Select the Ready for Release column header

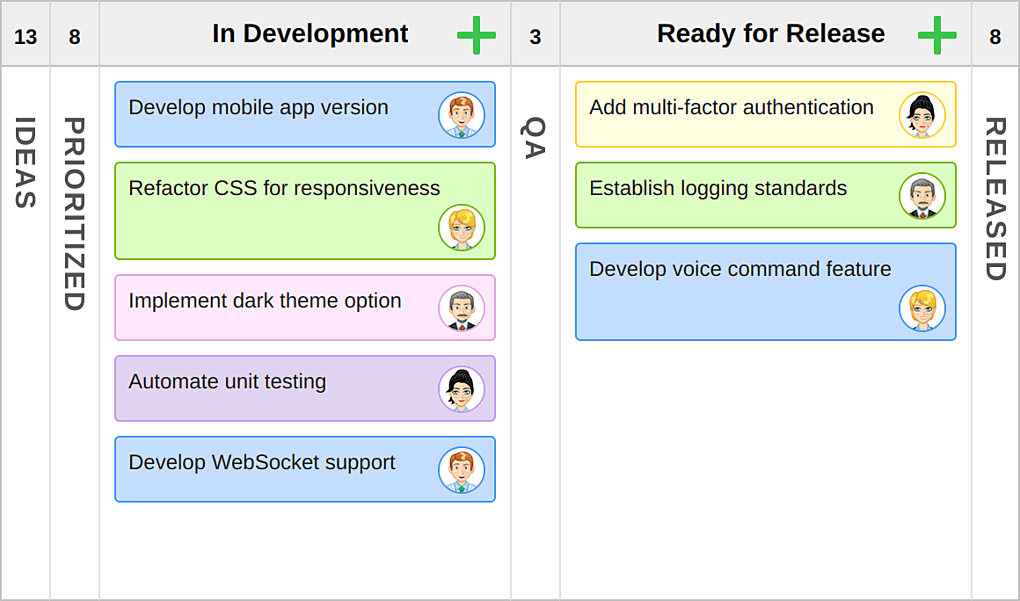(770, 34)
